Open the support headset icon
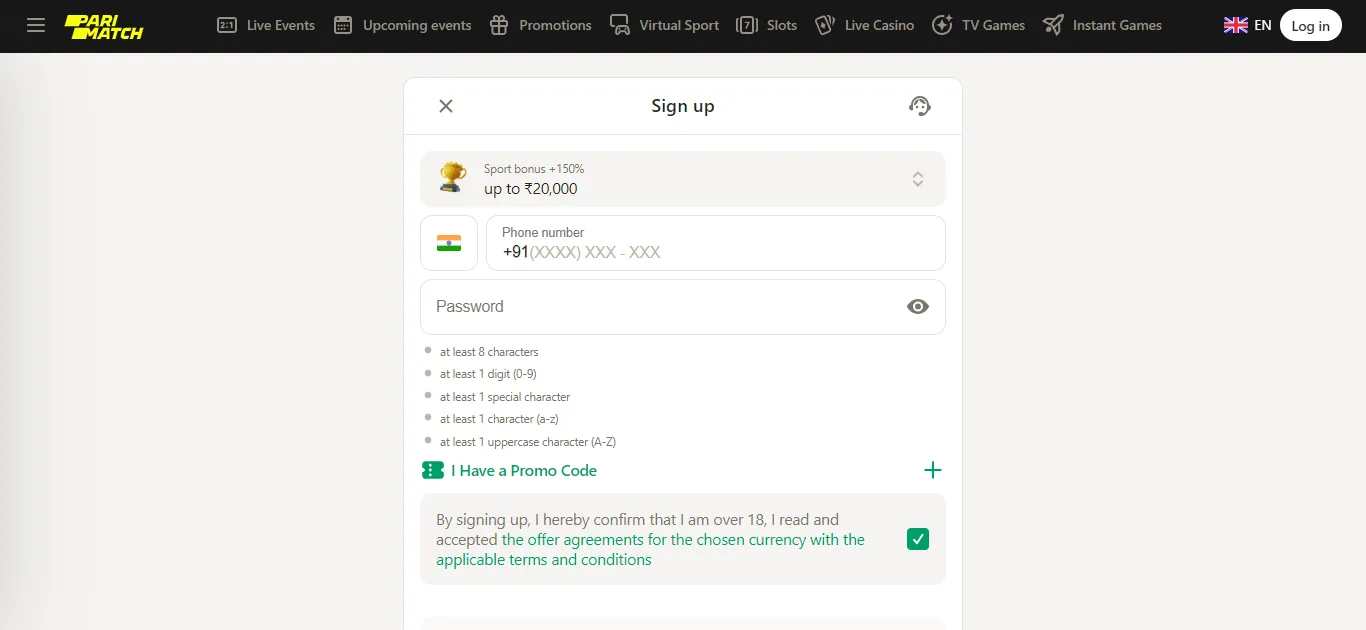This screenshot has height=630, width=1366. click(920, 106)
